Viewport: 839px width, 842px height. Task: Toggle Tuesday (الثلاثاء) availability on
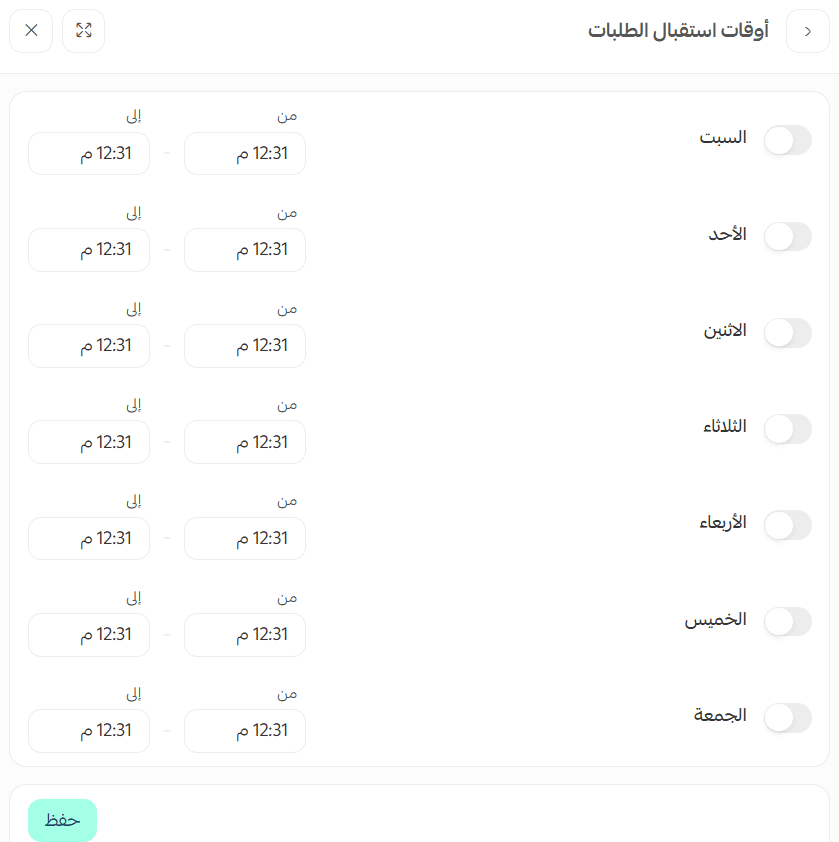pos(787,429)
